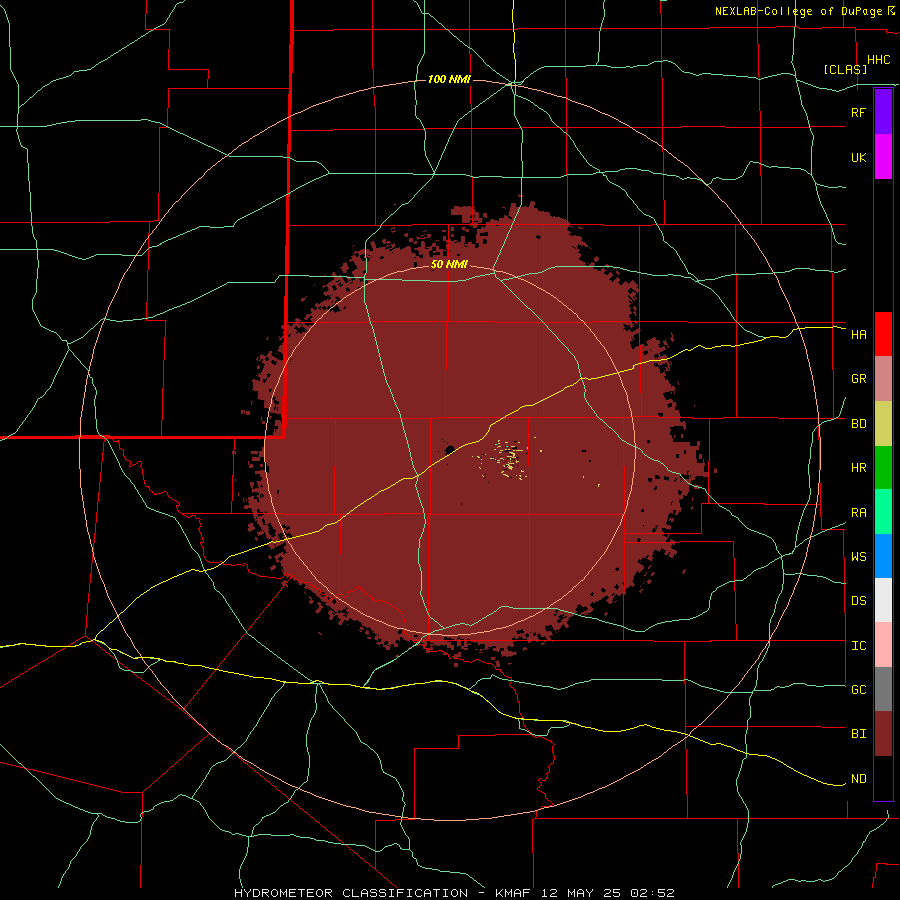Click the 'UK' legend label

(x=858, y=157)
